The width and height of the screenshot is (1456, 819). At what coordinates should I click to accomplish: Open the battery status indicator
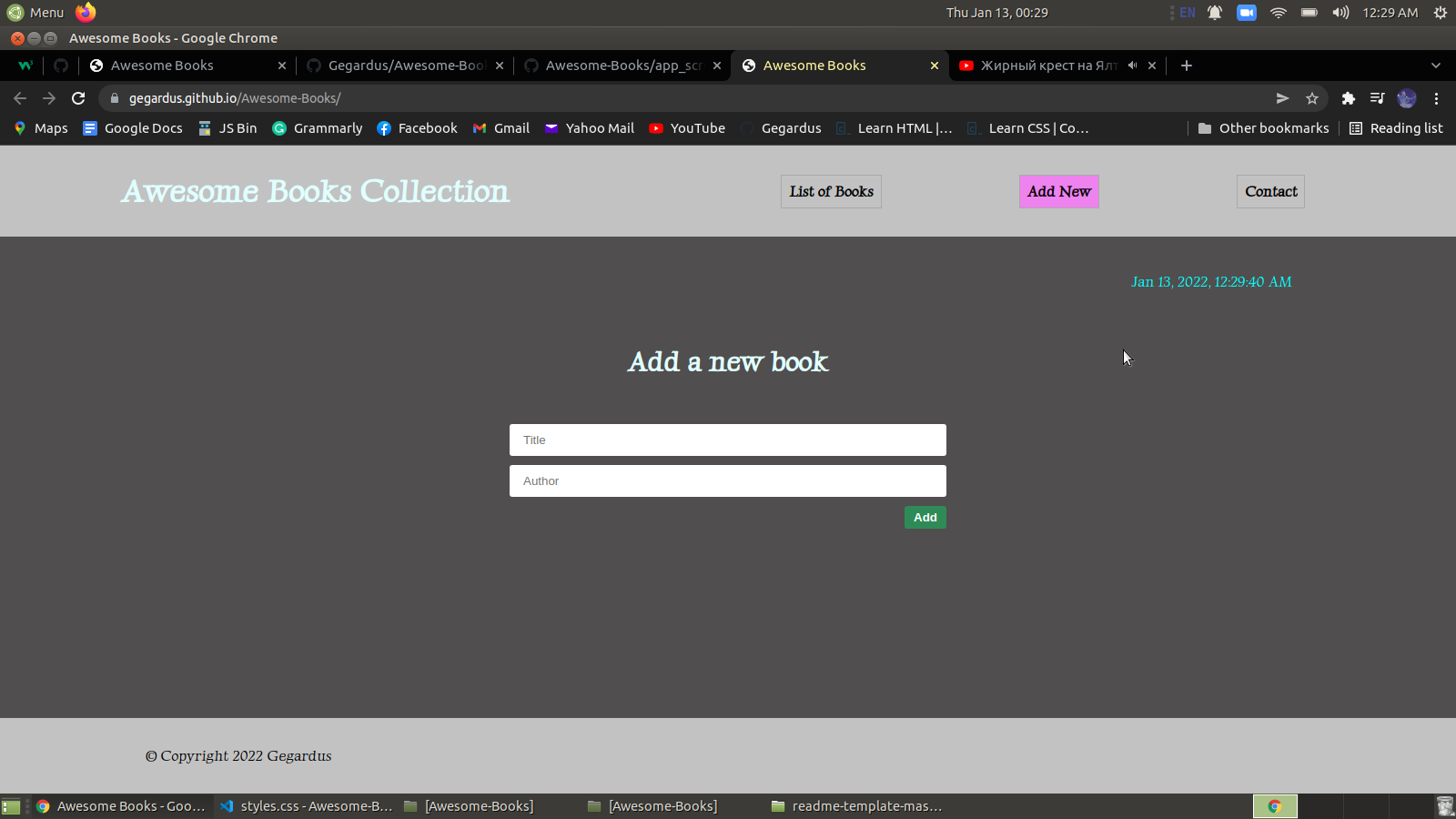1309,13
